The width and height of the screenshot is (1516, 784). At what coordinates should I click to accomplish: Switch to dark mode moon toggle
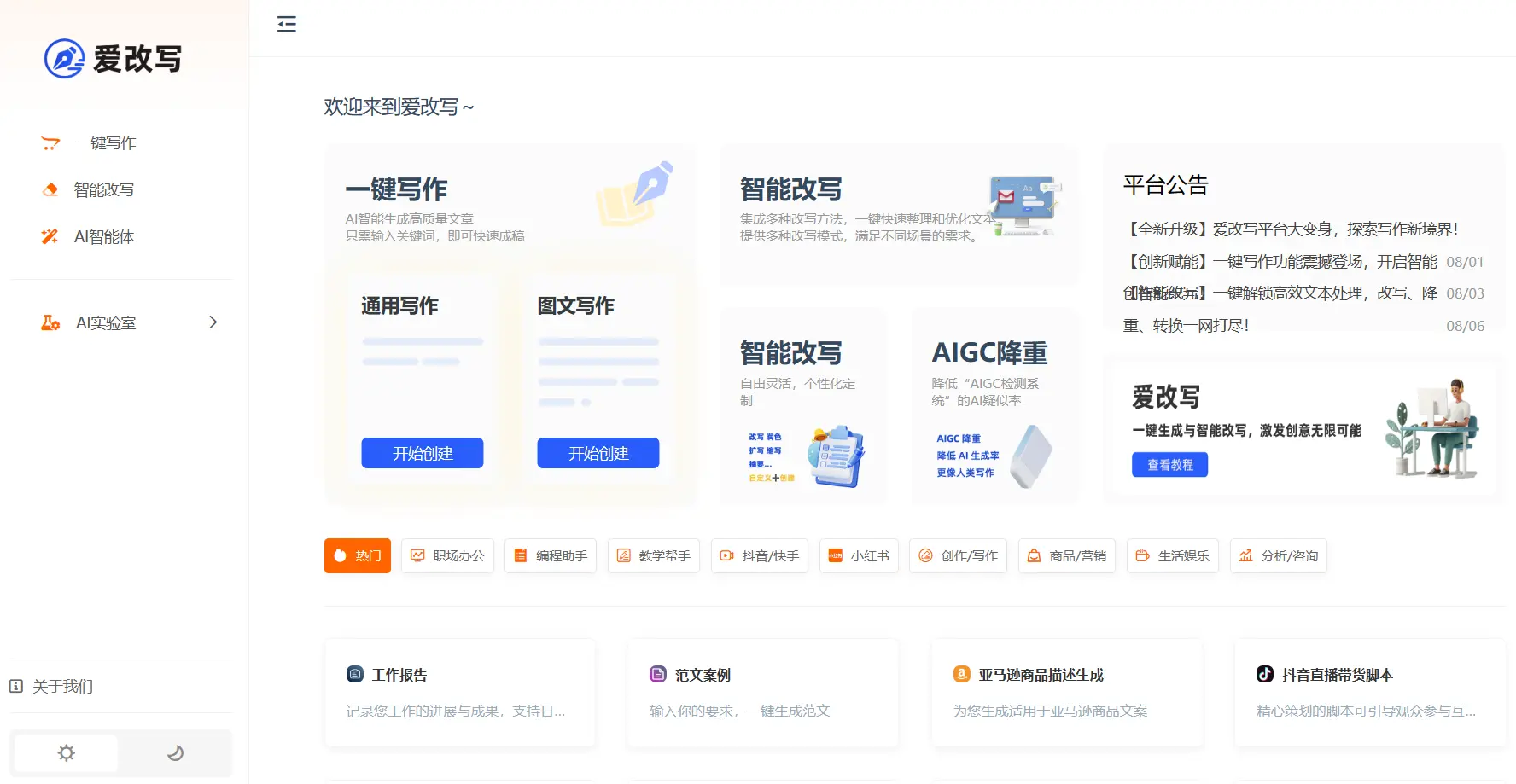[x=175, y=753]
